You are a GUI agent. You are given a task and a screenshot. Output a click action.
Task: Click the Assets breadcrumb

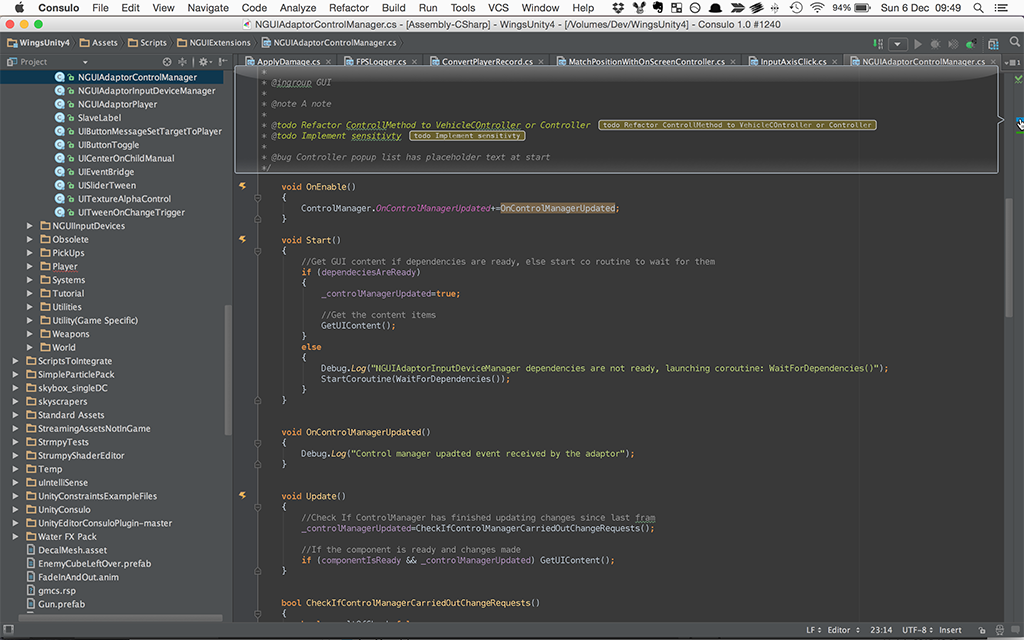pyautogui.click(x=99, y=42)
